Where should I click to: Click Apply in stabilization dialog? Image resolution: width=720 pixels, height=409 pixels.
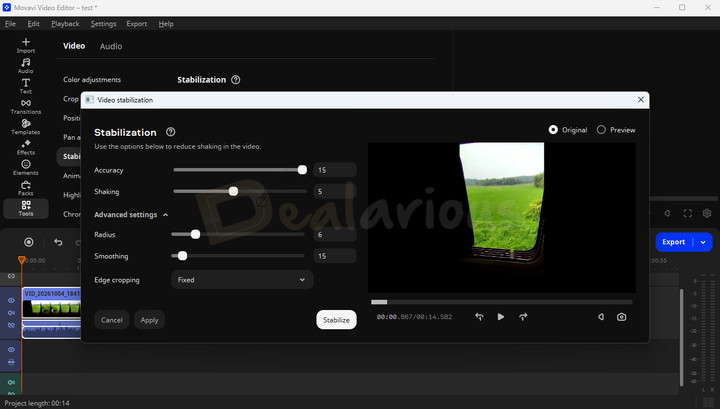(x=149, y=319)
